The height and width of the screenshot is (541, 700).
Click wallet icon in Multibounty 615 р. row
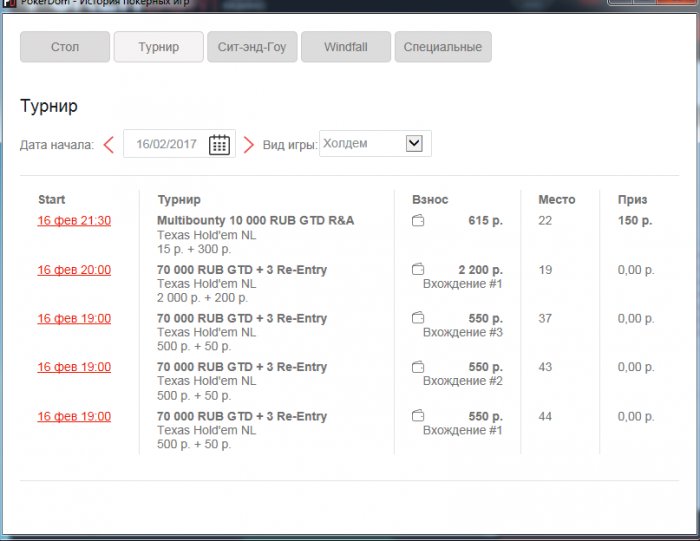coord(418,220)
